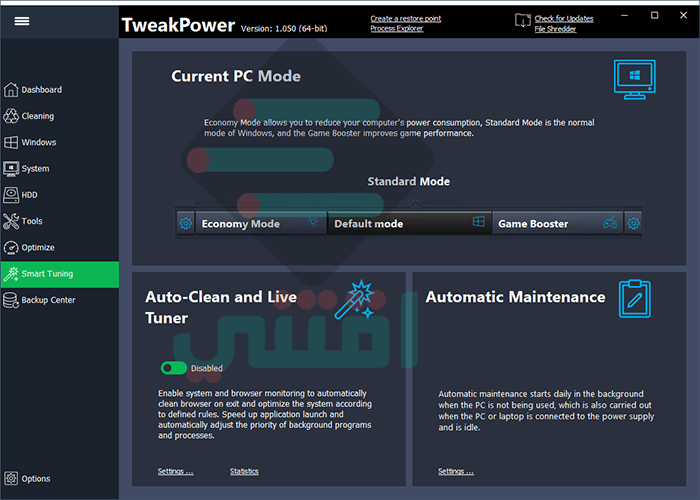700x500 pixels.
Task: Open File Shredder link
Action: (x=555, y=29)
